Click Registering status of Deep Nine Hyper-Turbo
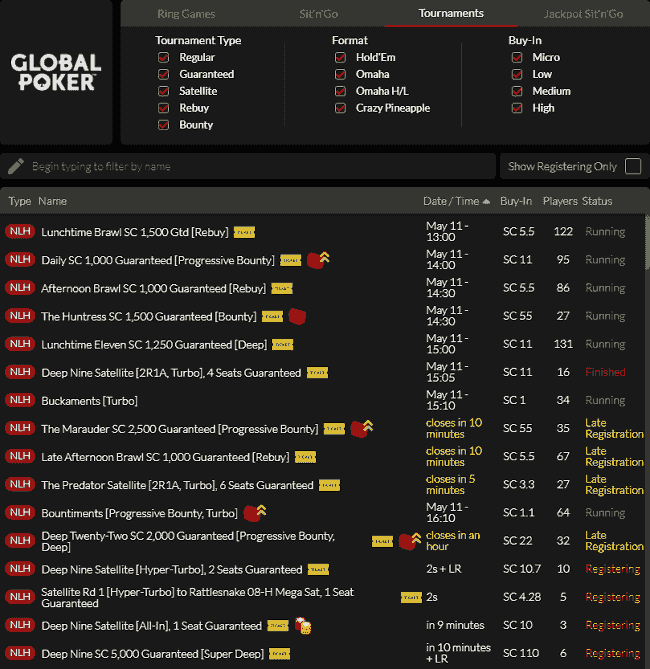650x669 pixels. pyautogui.click(x=612, y=569)
